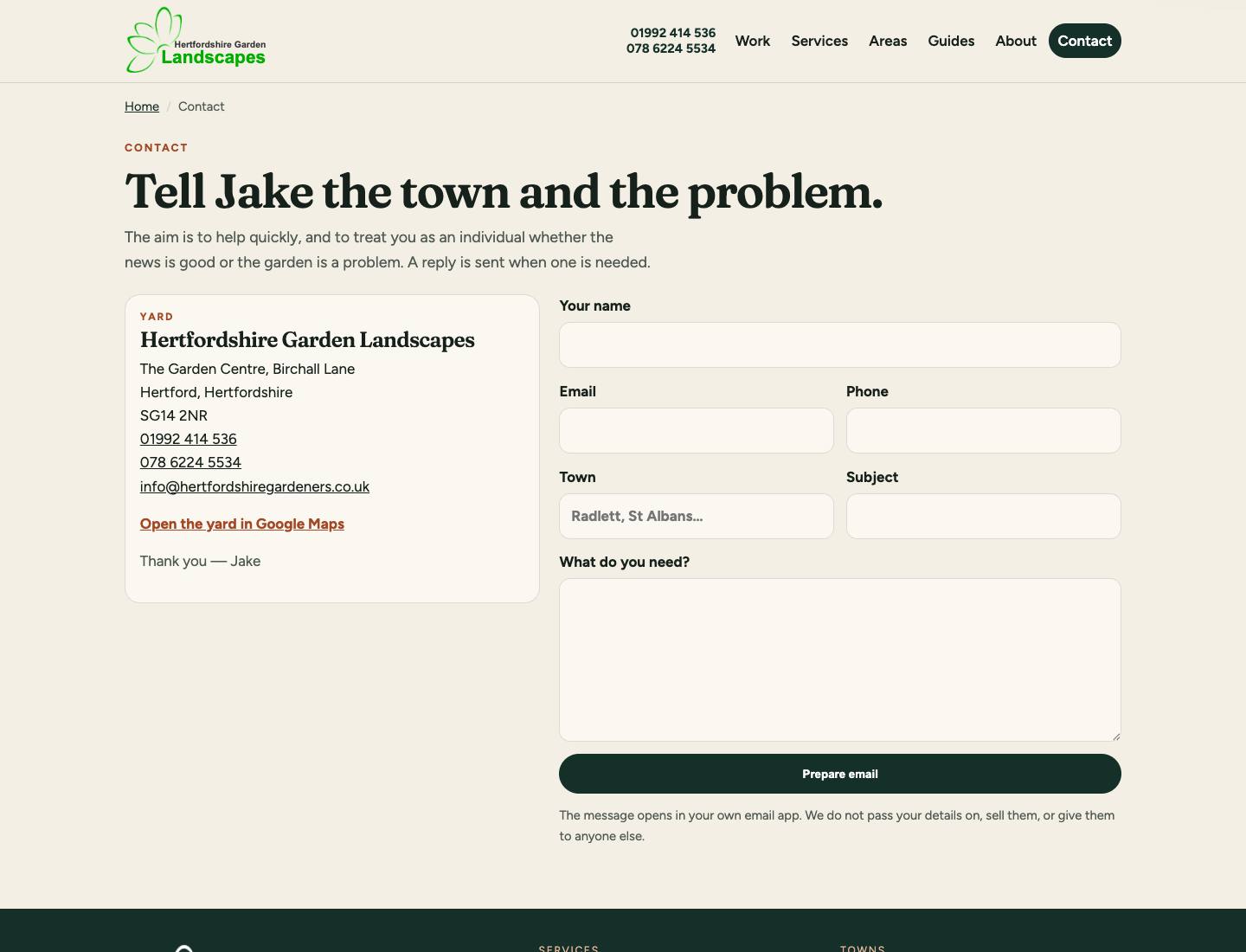Open the yard in Google Maps
This screenshot has width=1246, height=952.
242,524
